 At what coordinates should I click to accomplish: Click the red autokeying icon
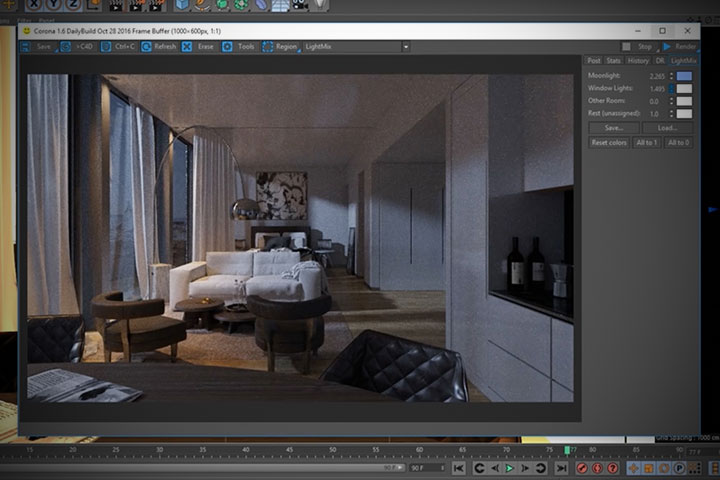(x=597, y=468)
